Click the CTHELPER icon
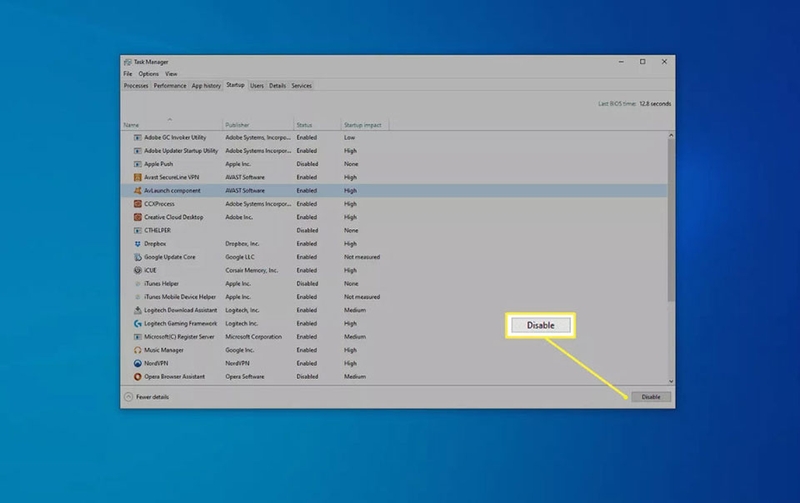Viewport: 800px width, 503px height. [137, 230]
